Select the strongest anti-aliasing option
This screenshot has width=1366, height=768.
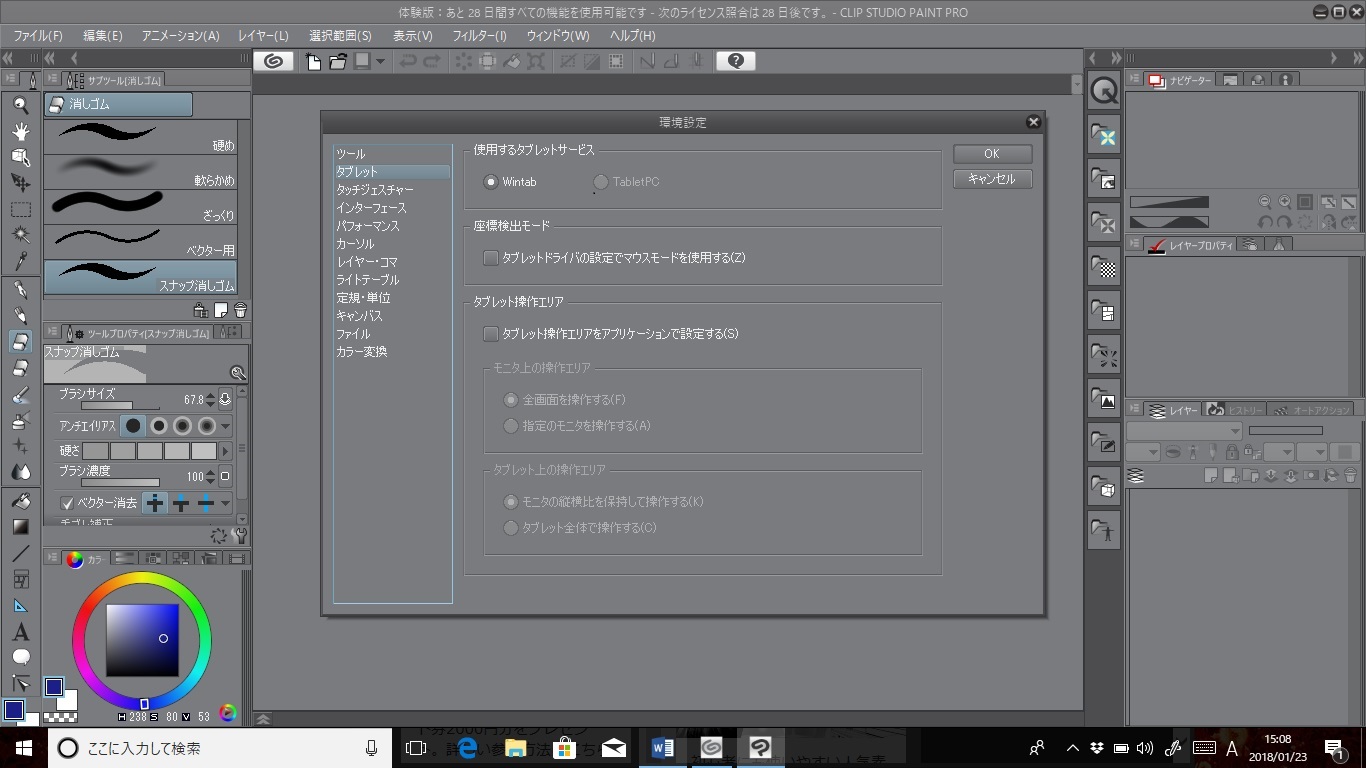coord(207,426)
